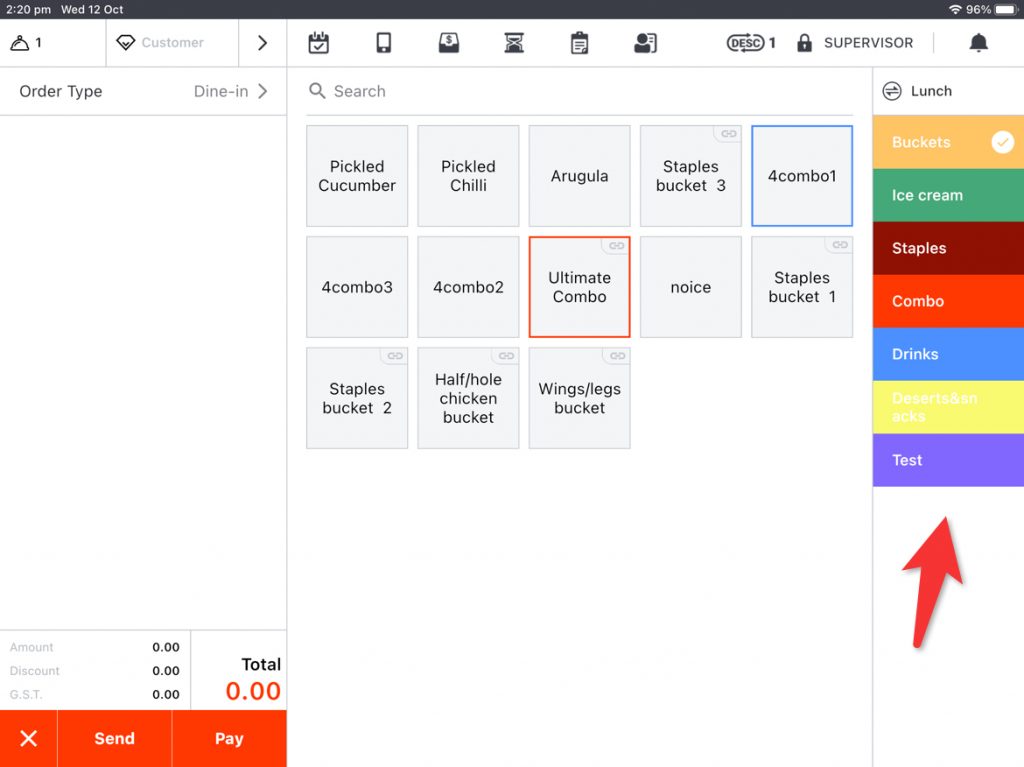Screen dimensions: 1024x767
Task: Open the customer profile card icon
Action: pos(645,43)
